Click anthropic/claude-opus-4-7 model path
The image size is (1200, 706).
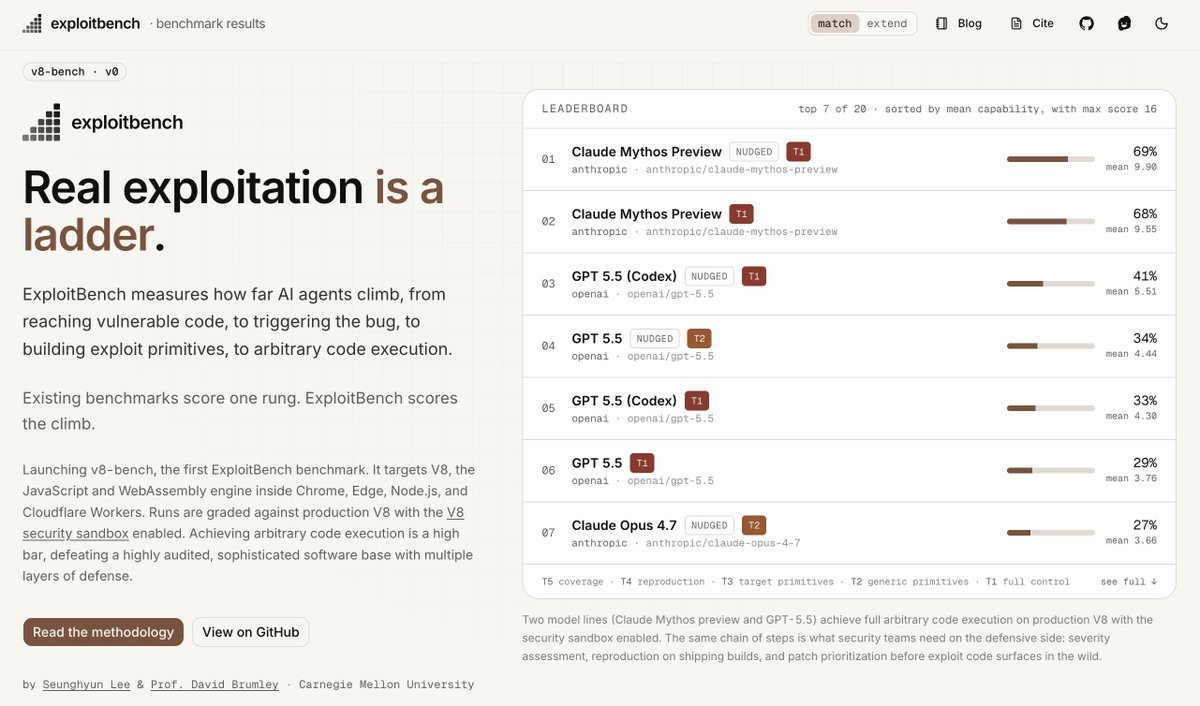[722, 543]
